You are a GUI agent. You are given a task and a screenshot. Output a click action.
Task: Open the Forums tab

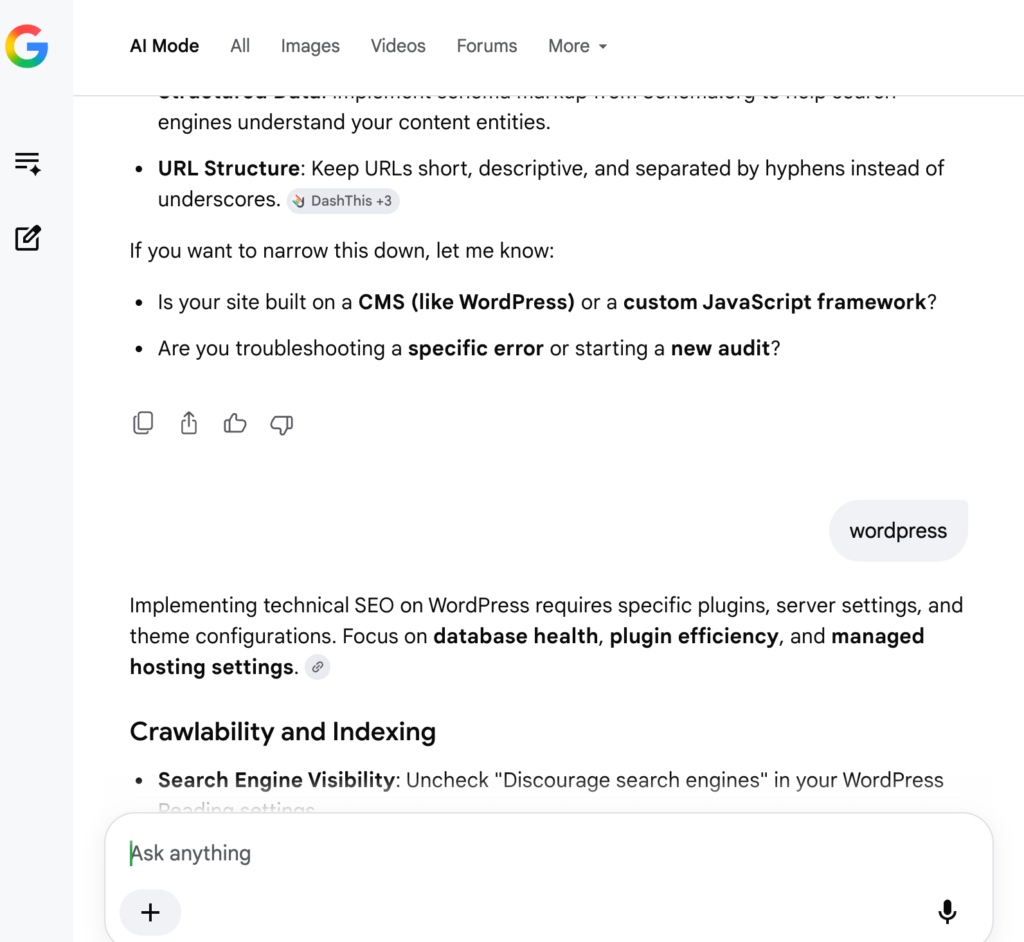coord(487,46)
